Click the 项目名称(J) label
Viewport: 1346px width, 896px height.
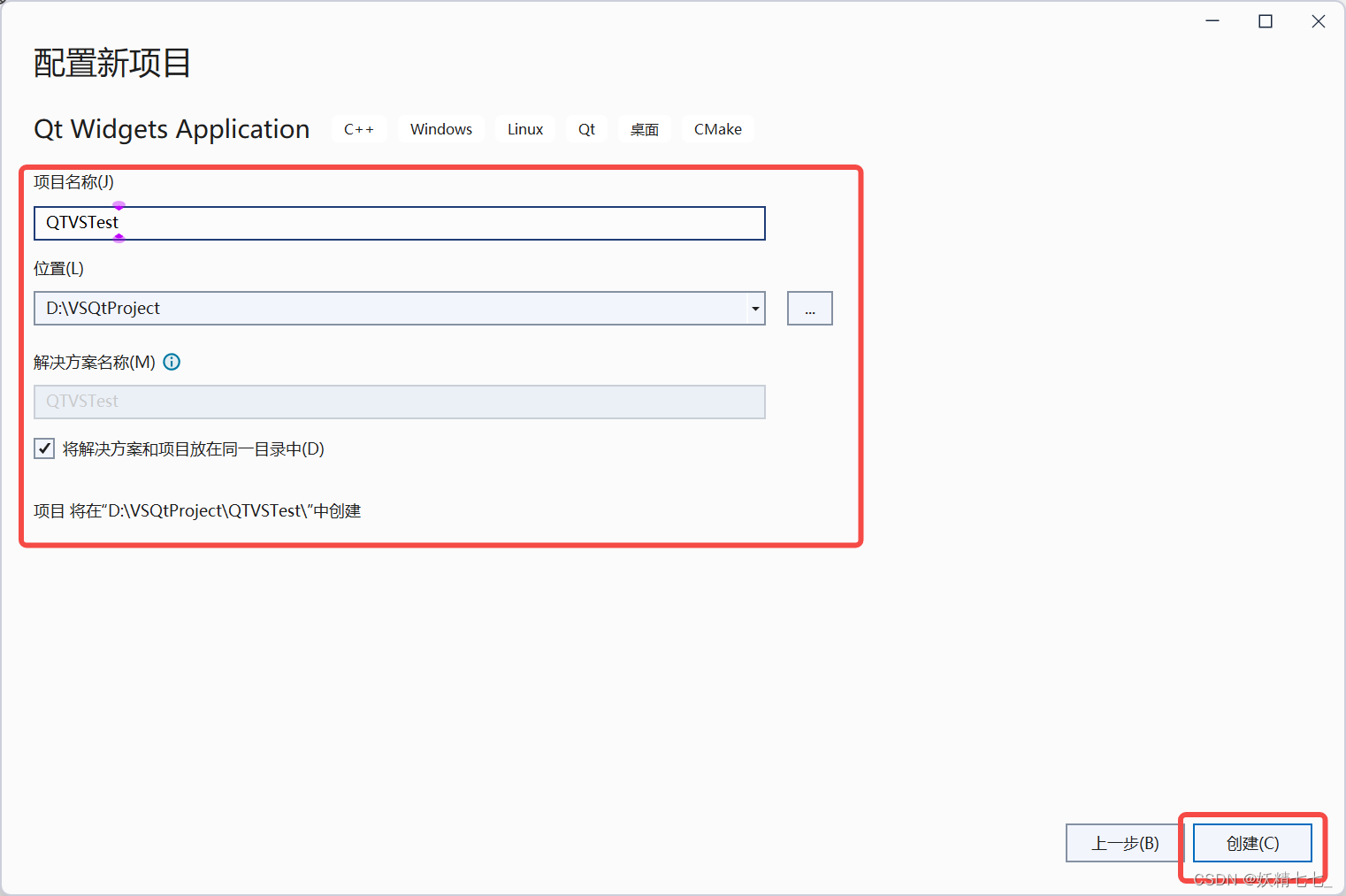pos(73,181)
